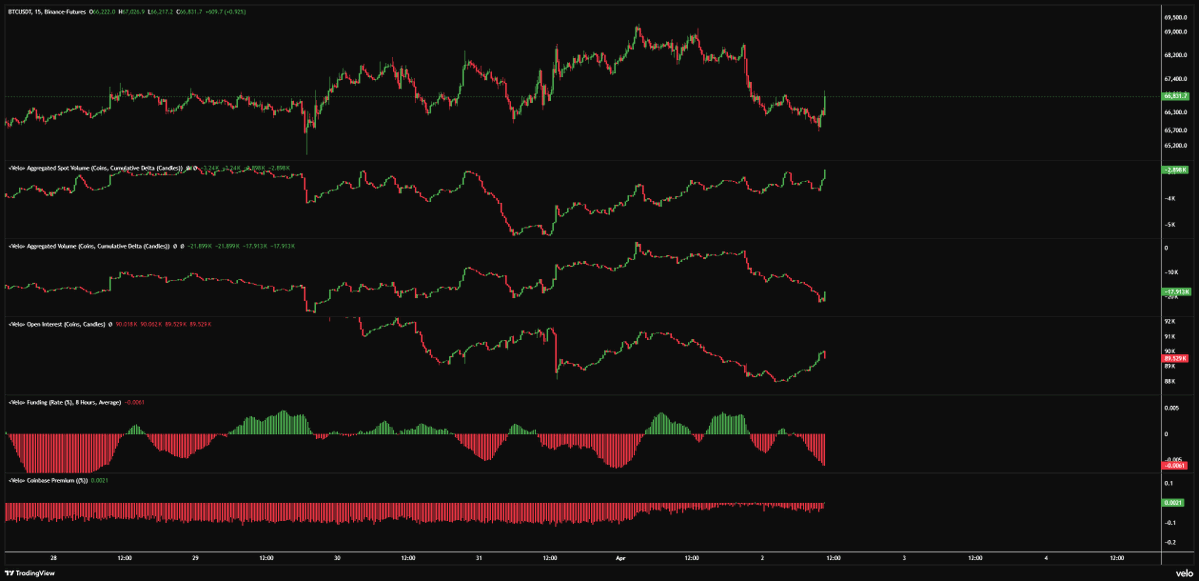Select the Coinbase Premium indicator title
The image size is (1199, 581).
tap(48, 480)
